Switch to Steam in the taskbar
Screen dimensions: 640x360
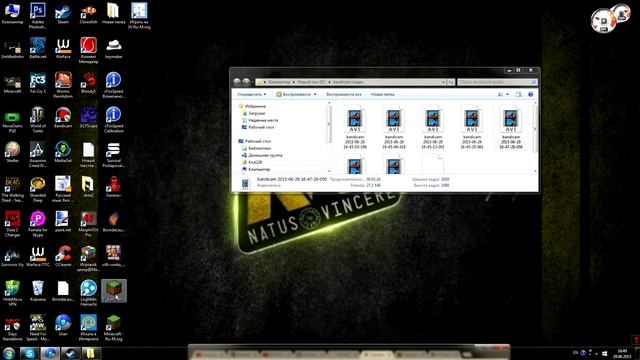71,353
